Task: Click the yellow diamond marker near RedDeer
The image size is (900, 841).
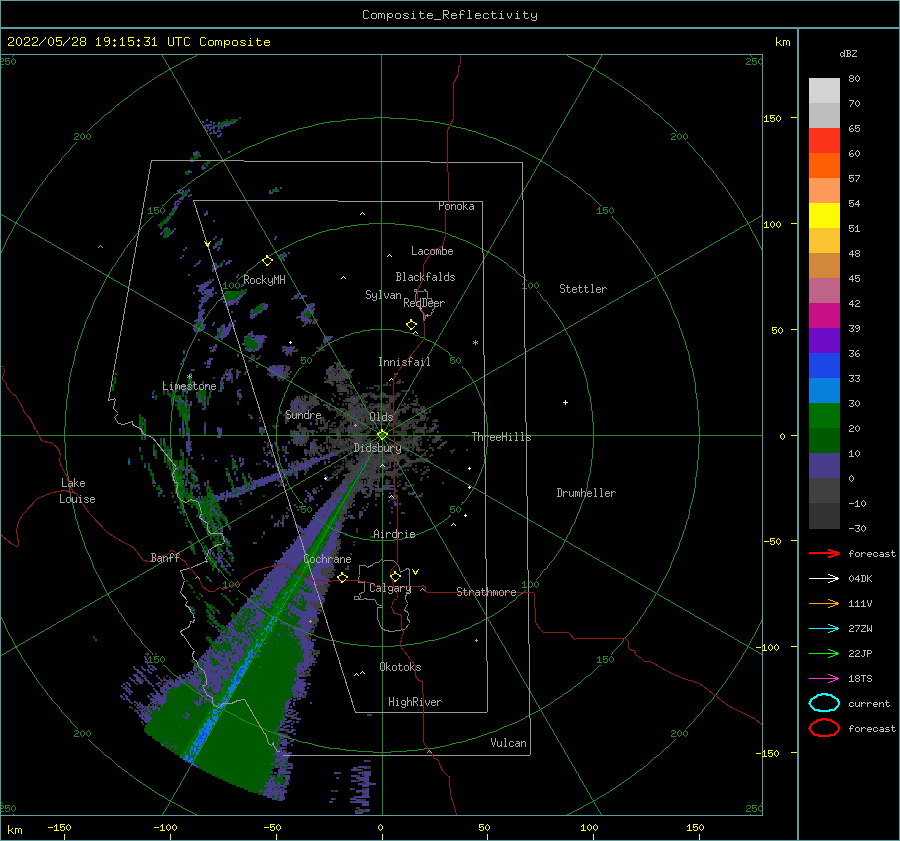Action: [x=412, y=325]
